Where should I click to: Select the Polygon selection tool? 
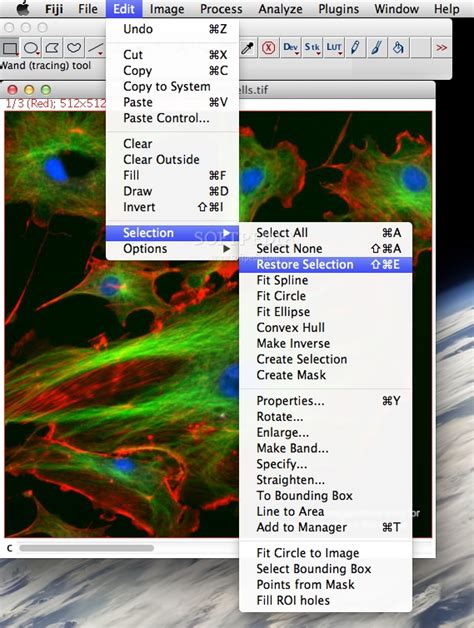click(x=52, y=48)
